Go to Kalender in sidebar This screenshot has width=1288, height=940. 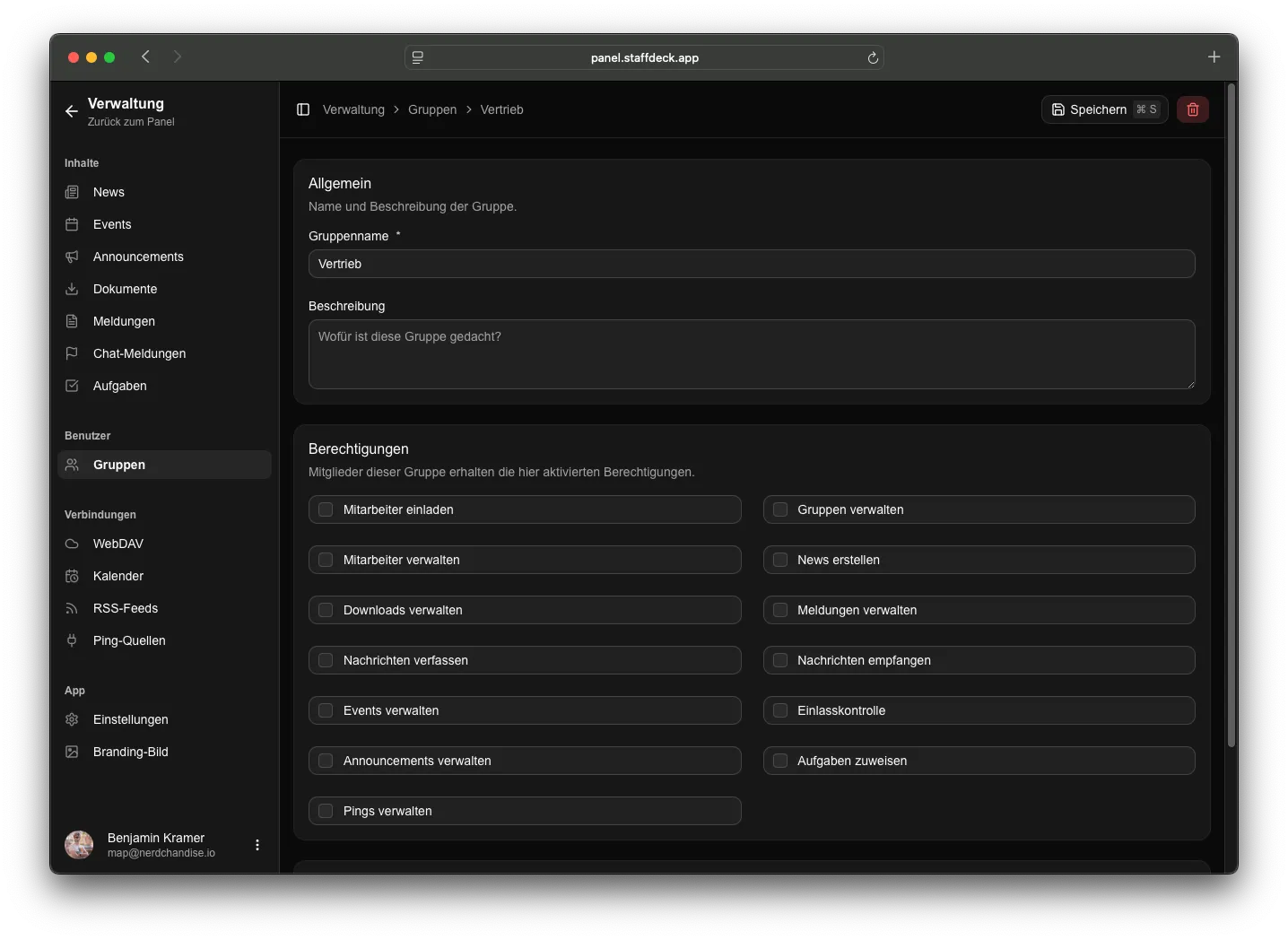tap(164, 576)
